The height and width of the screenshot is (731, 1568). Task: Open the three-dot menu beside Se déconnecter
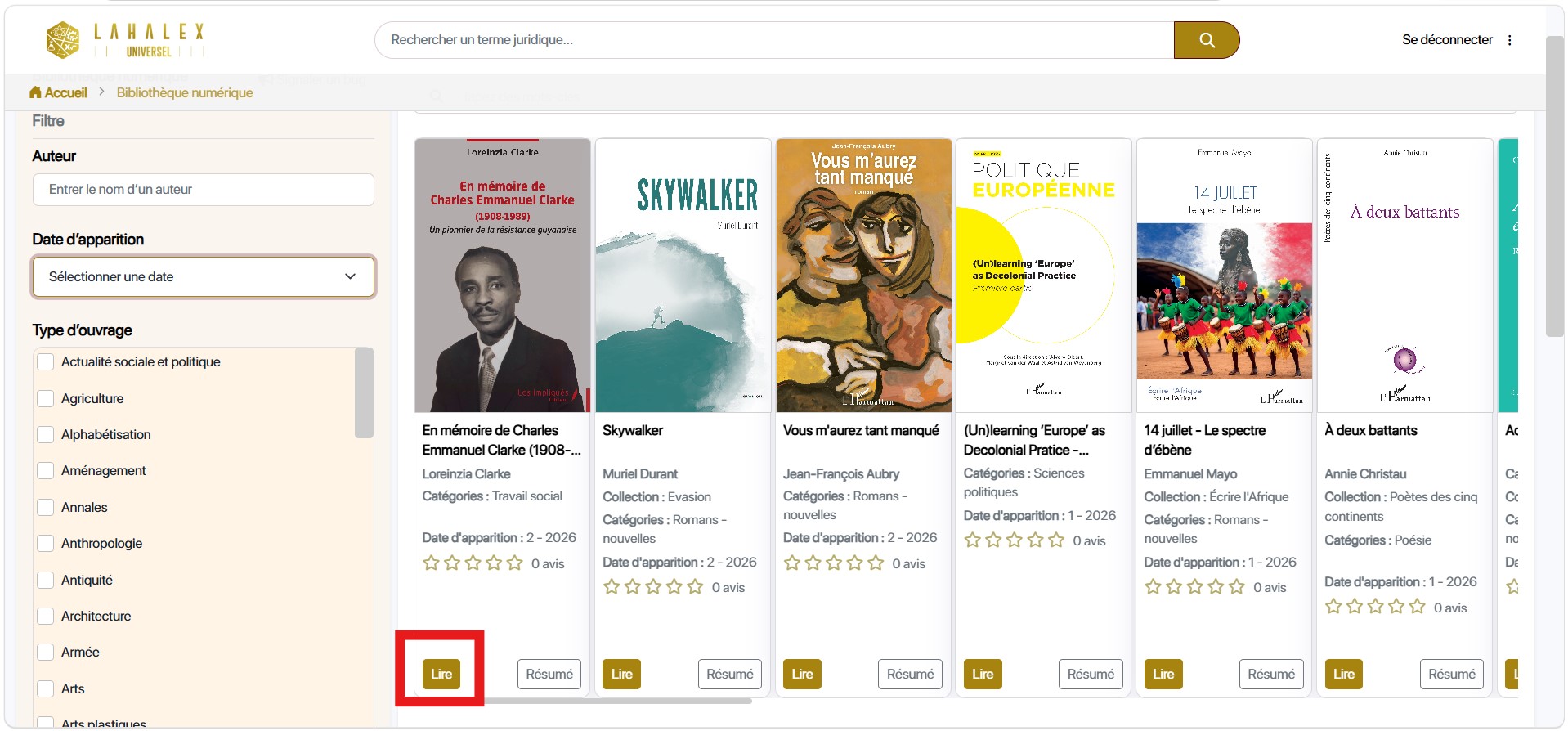pos(1509,40)
